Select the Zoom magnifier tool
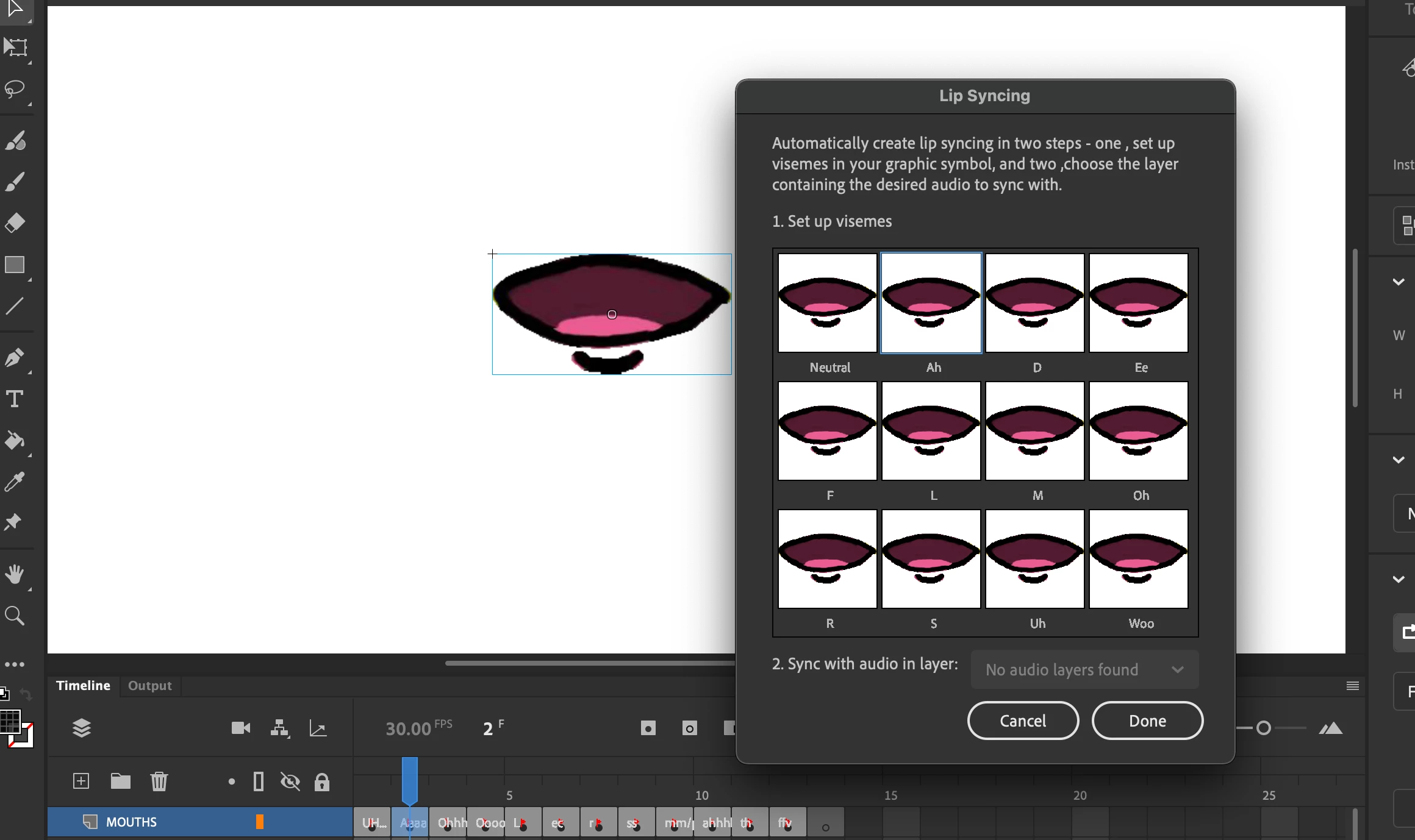 coord(15,616)
